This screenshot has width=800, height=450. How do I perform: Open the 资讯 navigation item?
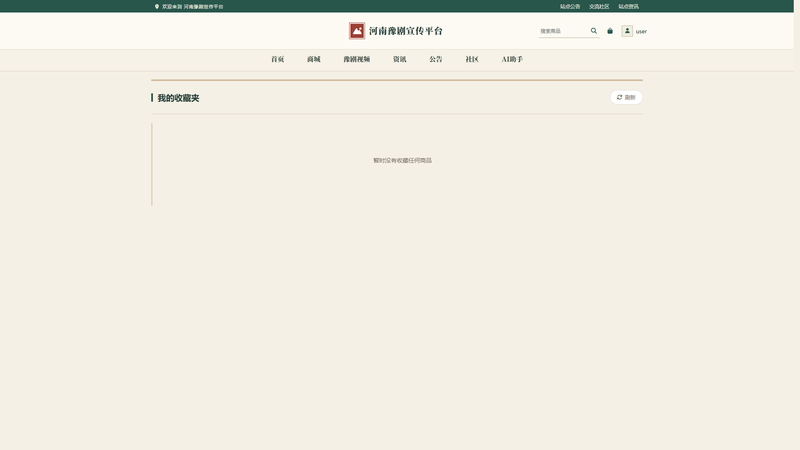coord(399,59)
